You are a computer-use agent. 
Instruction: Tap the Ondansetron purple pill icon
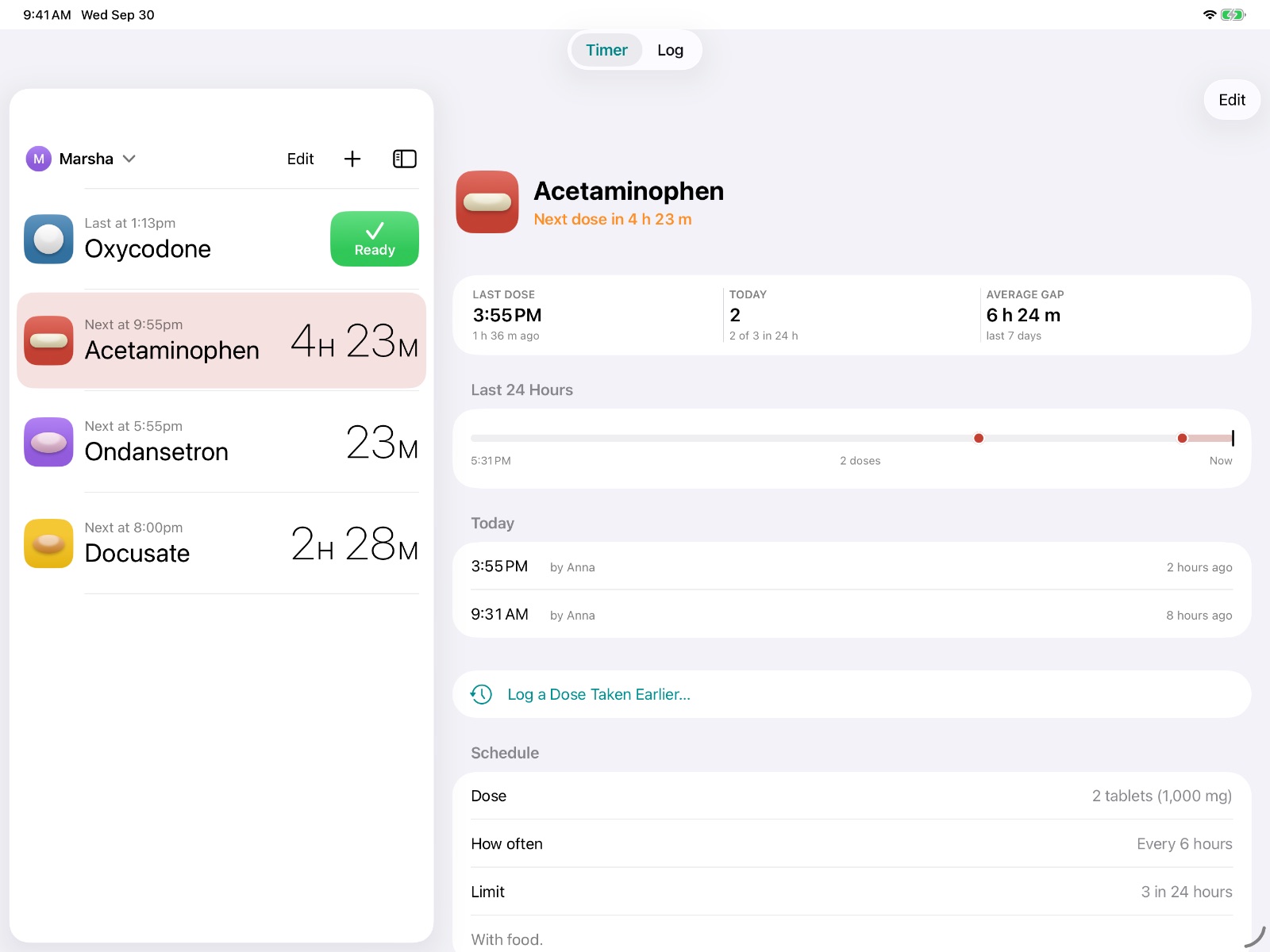pos(48,442)
